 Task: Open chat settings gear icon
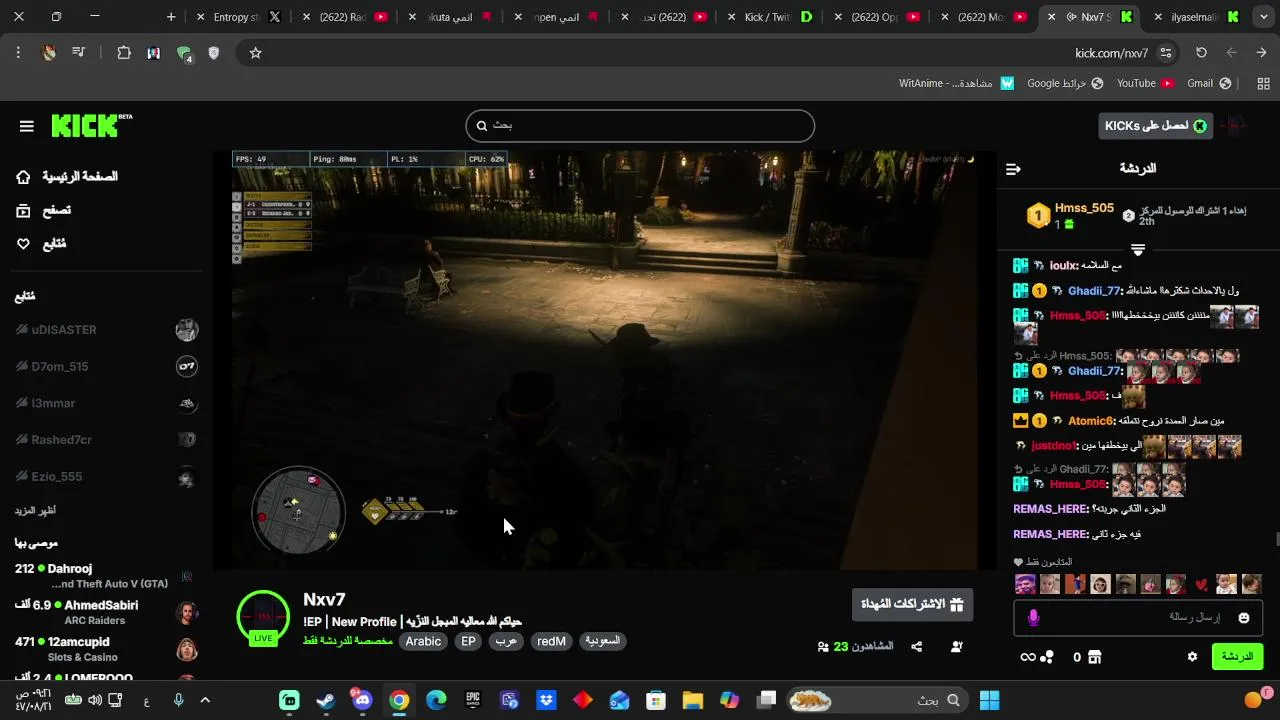(x=1192, y=657)
